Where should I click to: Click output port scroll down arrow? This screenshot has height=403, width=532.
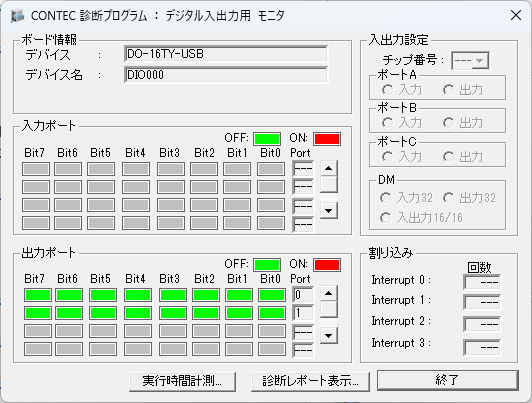(328, 336)
